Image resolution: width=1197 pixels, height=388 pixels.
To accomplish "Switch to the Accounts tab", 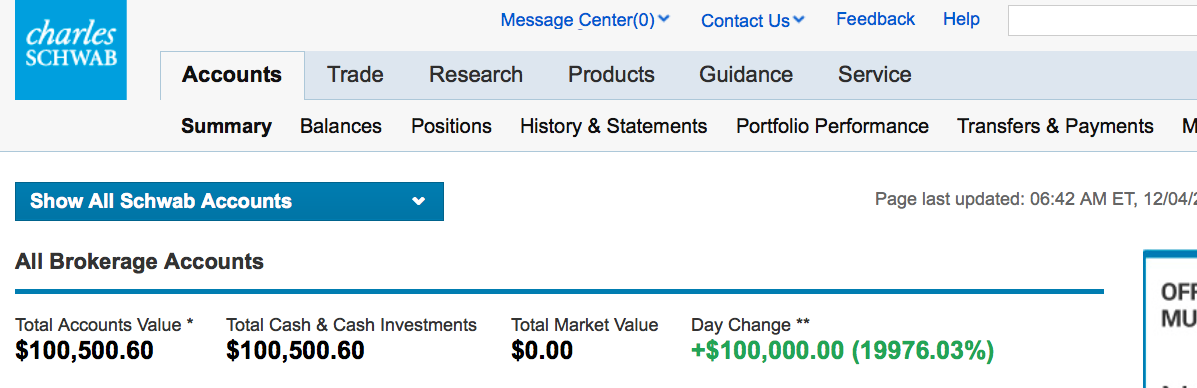I will pos(232,75).
